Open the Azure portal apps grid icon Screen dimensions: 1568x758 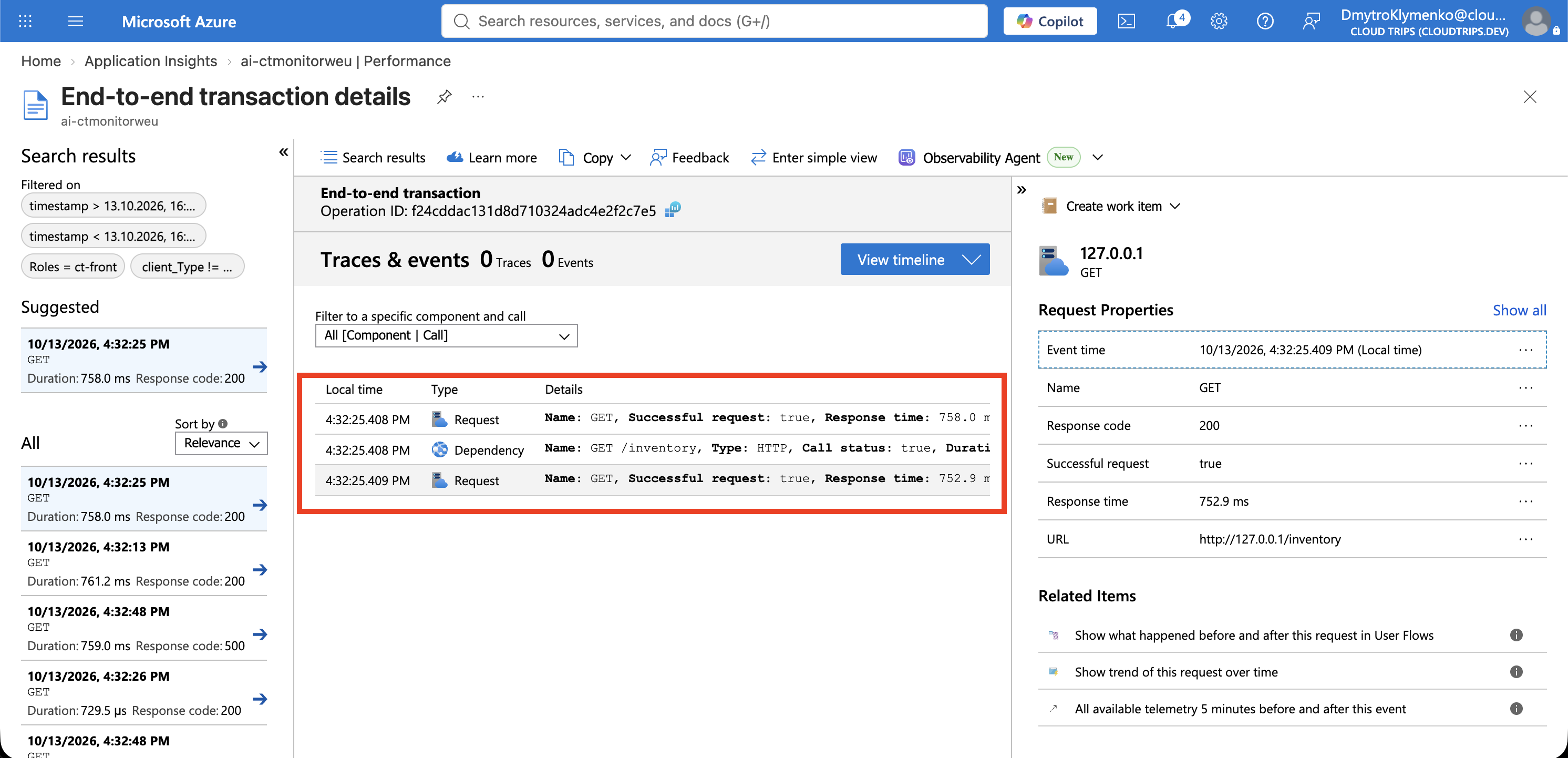pos(25,22)
